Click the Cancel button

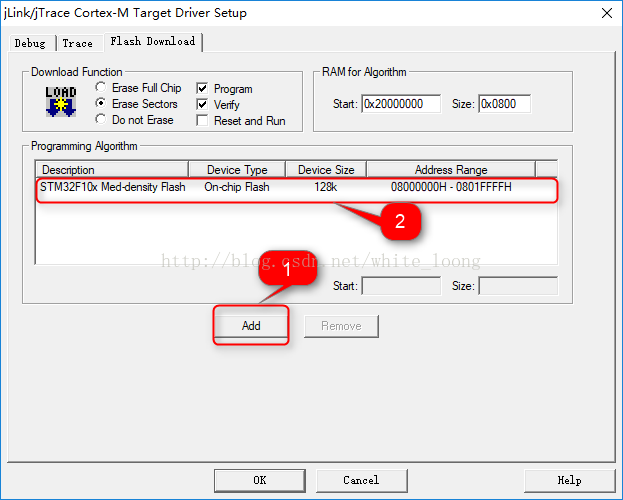[361, 480]
